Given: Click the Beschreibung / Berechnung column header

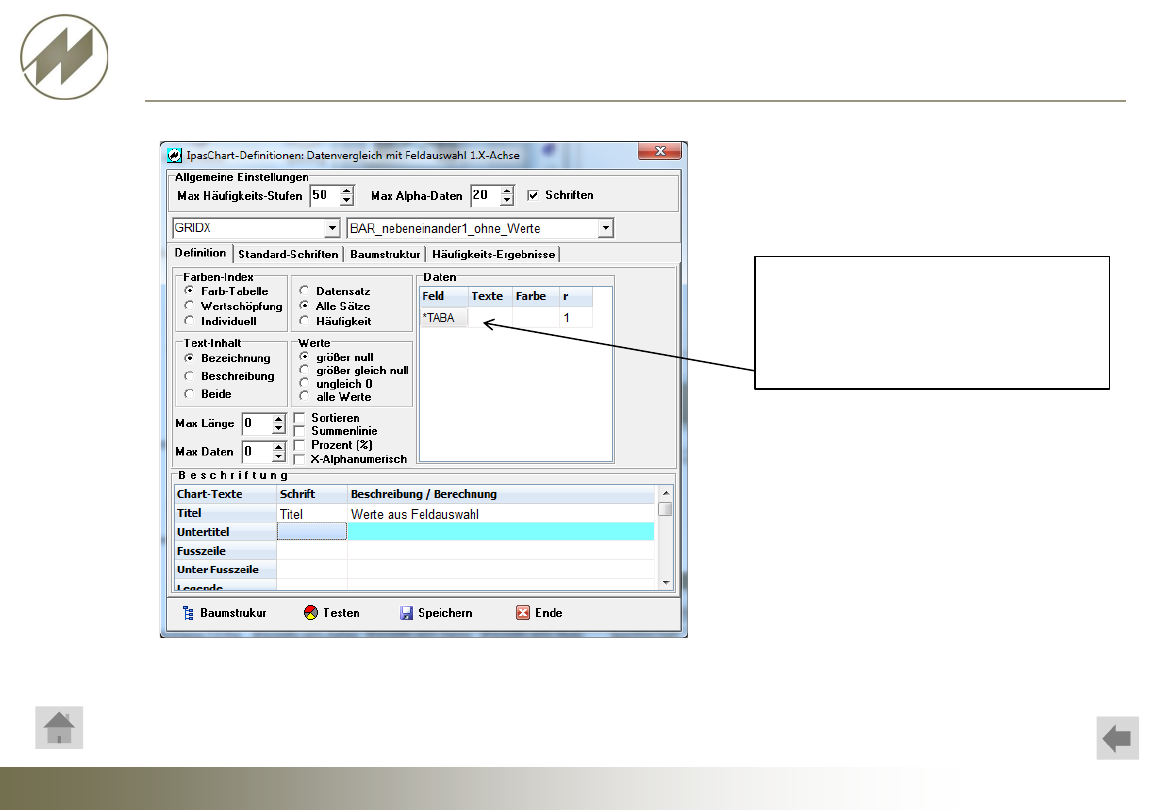Looking at the screenshot, I should (x=501, y=494).
